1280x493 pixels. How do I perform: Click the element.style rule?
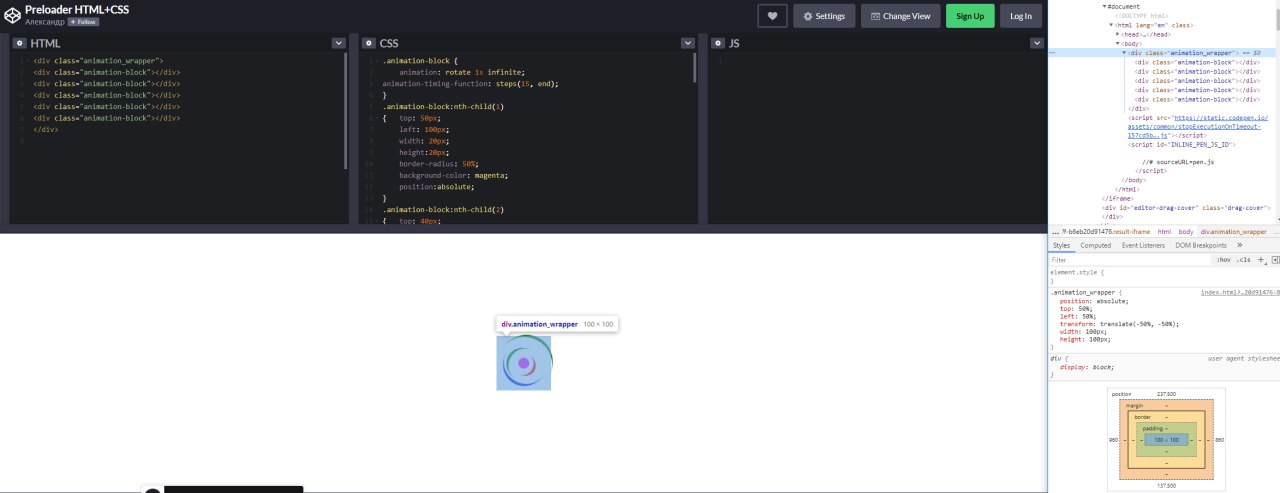(1078, 273)
